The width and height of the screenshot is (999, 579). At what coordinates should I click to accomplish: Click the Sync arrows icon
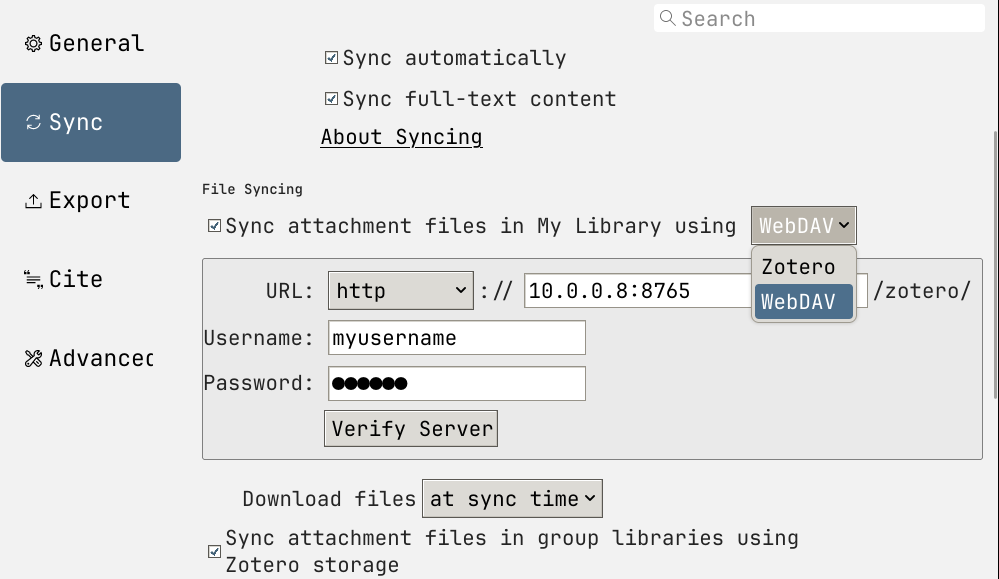(33, 122)
